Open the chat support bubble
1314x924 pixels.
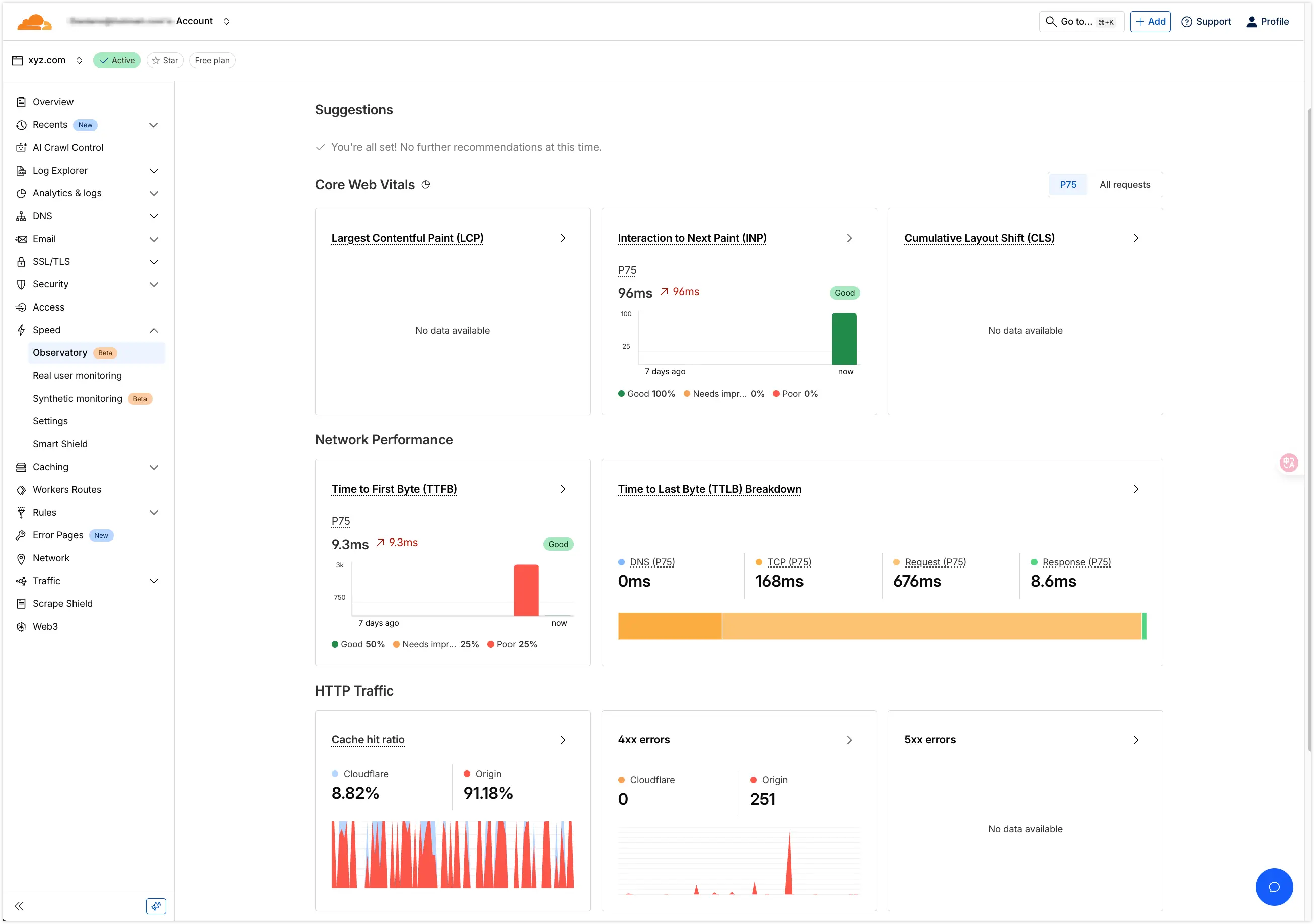1274,887
